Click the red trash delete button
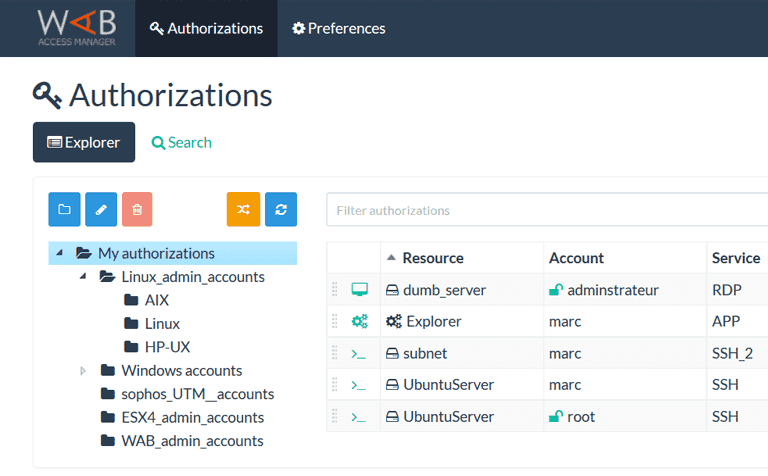 coord(137,209)
